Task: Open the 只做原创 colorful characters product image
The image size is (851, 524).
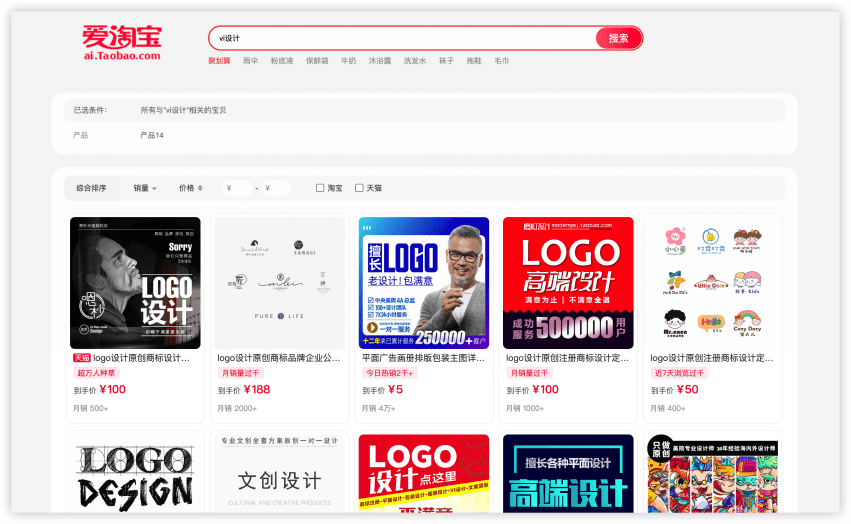Action: [x=713, y=474]
